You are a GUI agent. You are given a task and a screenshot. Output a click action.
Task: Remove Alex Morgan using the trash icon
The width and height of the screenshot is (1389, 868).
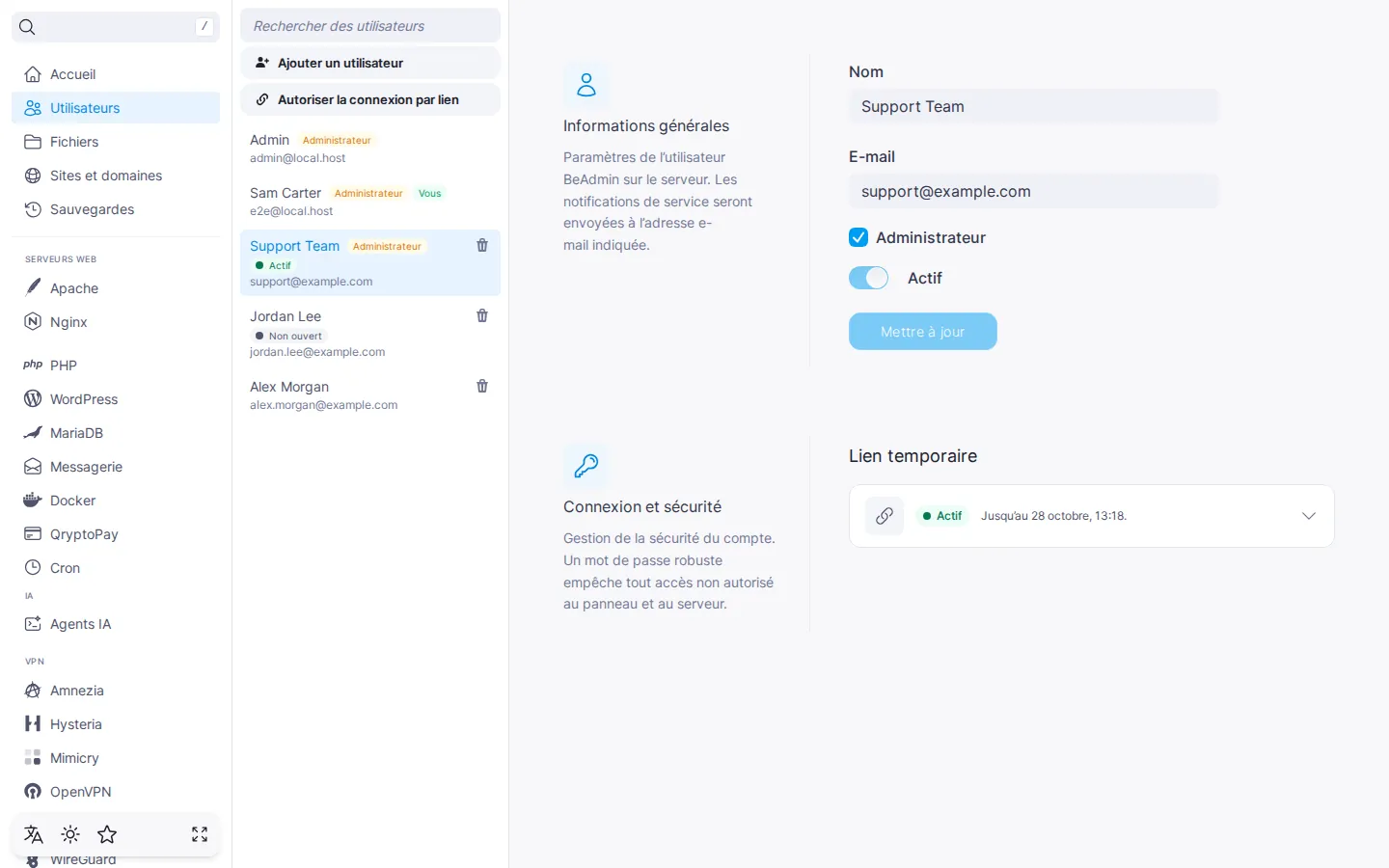(482, 387)
